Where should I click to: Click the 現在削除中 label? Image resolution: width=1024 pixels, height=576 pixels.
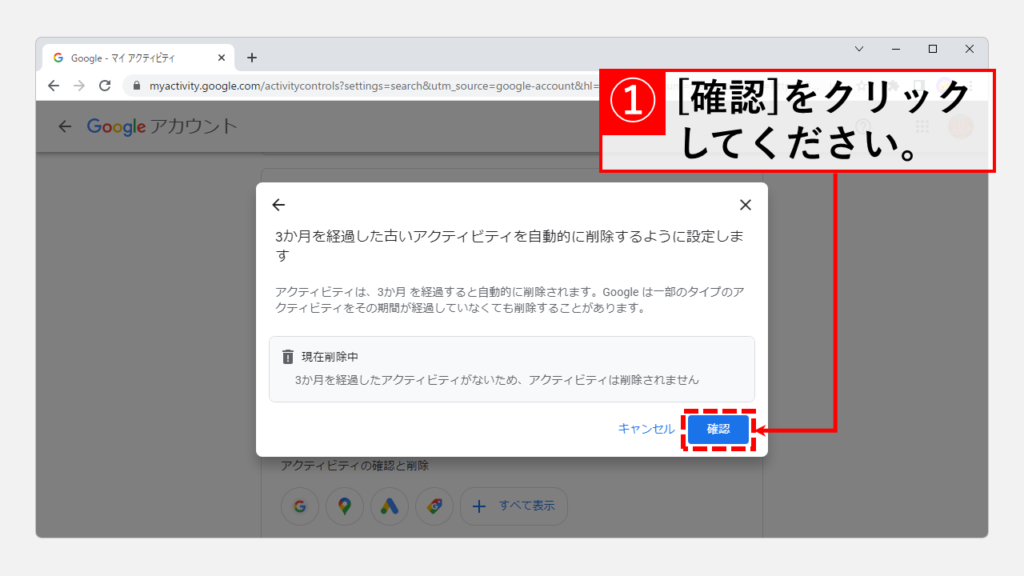tap(330, 357)
